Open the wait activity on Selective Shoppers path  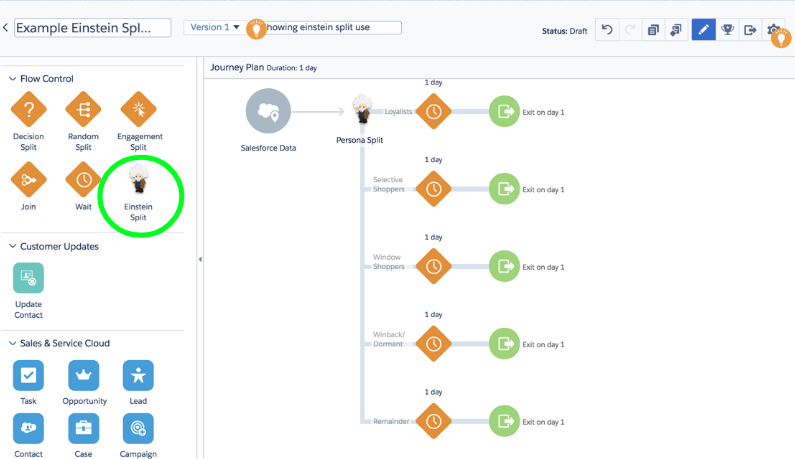433,189
